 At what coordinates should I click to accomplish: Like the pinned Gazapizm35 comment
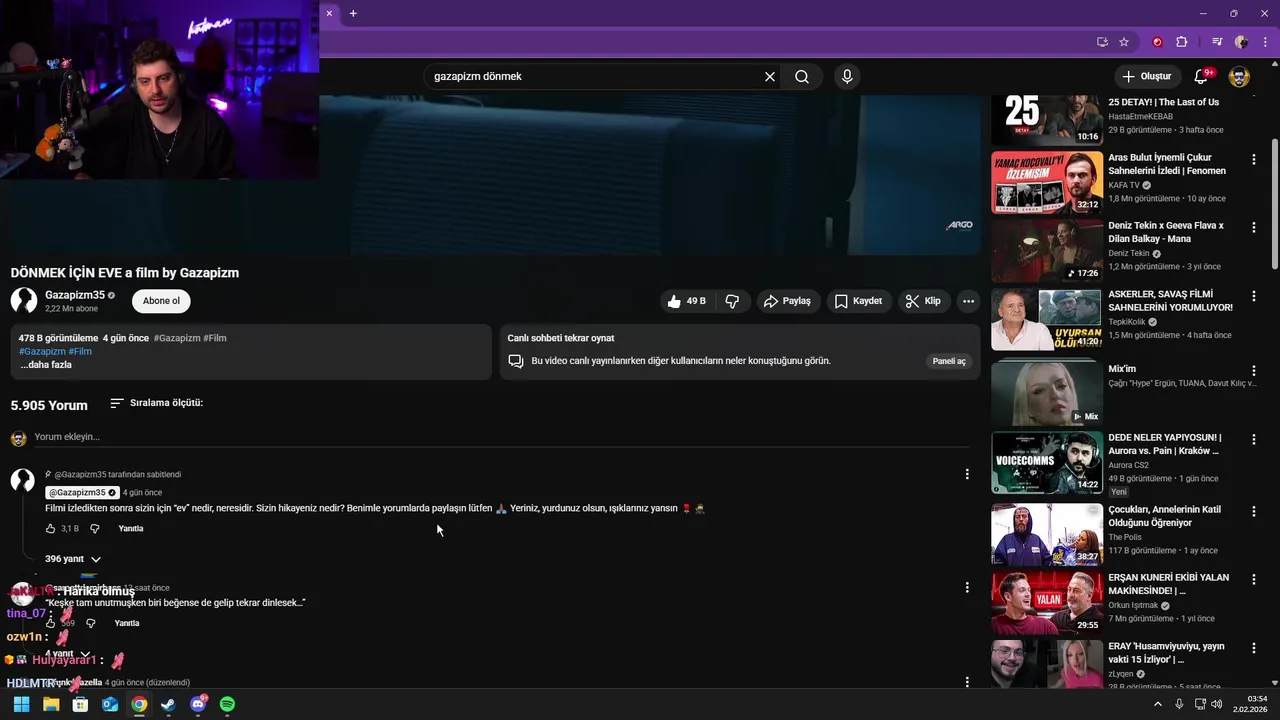[50, 529]
